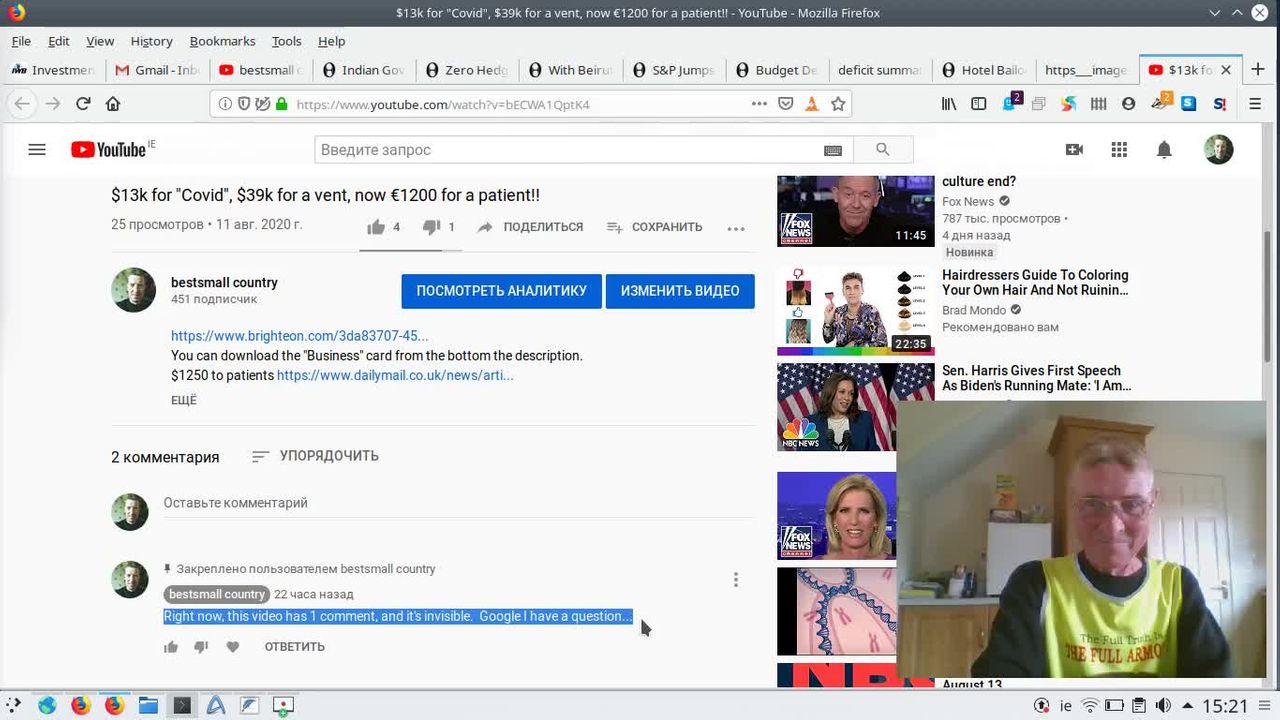1280x720 pixels.
Task: Click the YouTube search magnifier button
Action: click(882, 150)
